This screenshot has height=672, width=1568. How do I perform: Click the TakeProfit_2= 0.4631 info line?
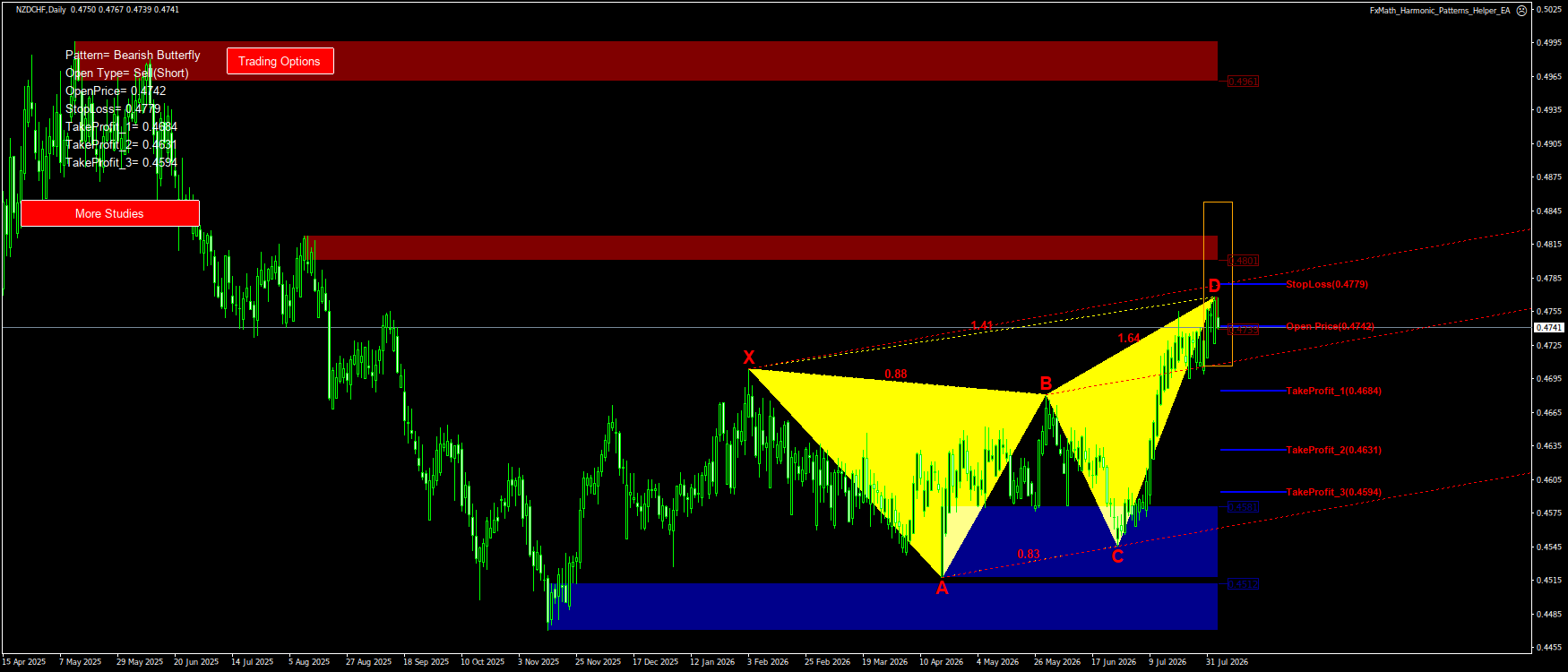121,144
